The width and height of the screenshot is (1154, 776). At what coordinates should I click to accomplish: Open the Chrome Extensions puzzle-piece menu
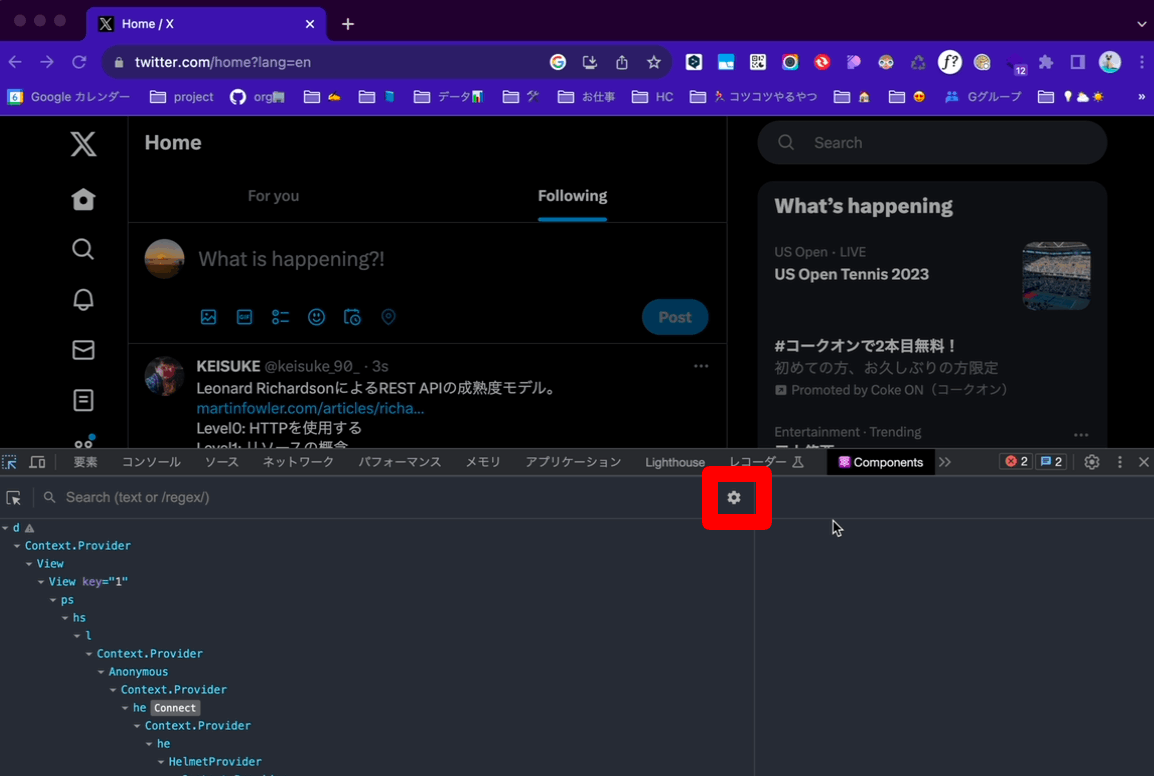point(1046,63)
